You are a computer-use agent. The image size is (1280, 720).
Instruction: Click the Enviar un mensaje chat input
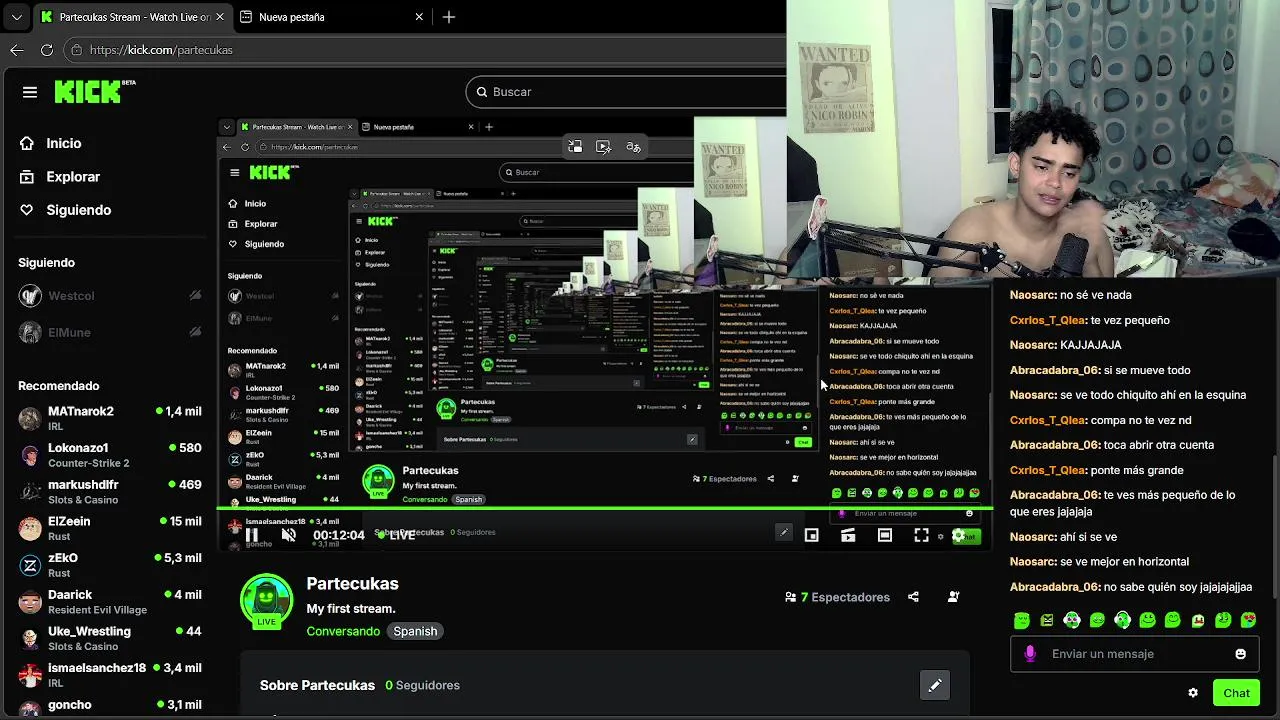pos(1133,654)
